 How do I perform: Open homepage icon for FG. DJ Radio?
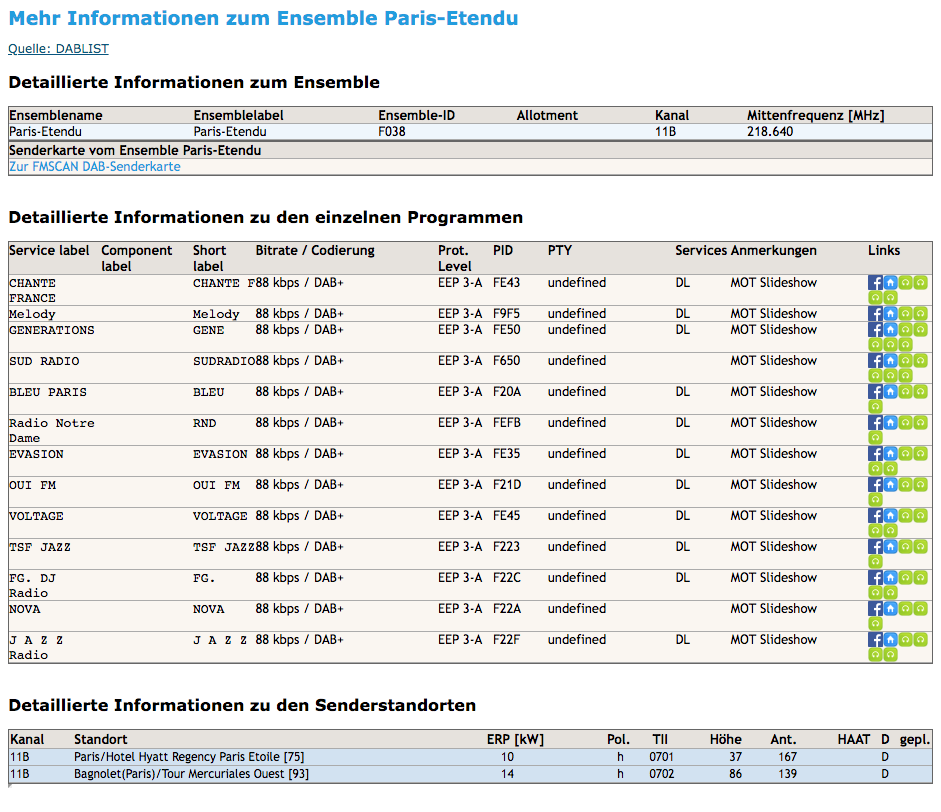891,577
